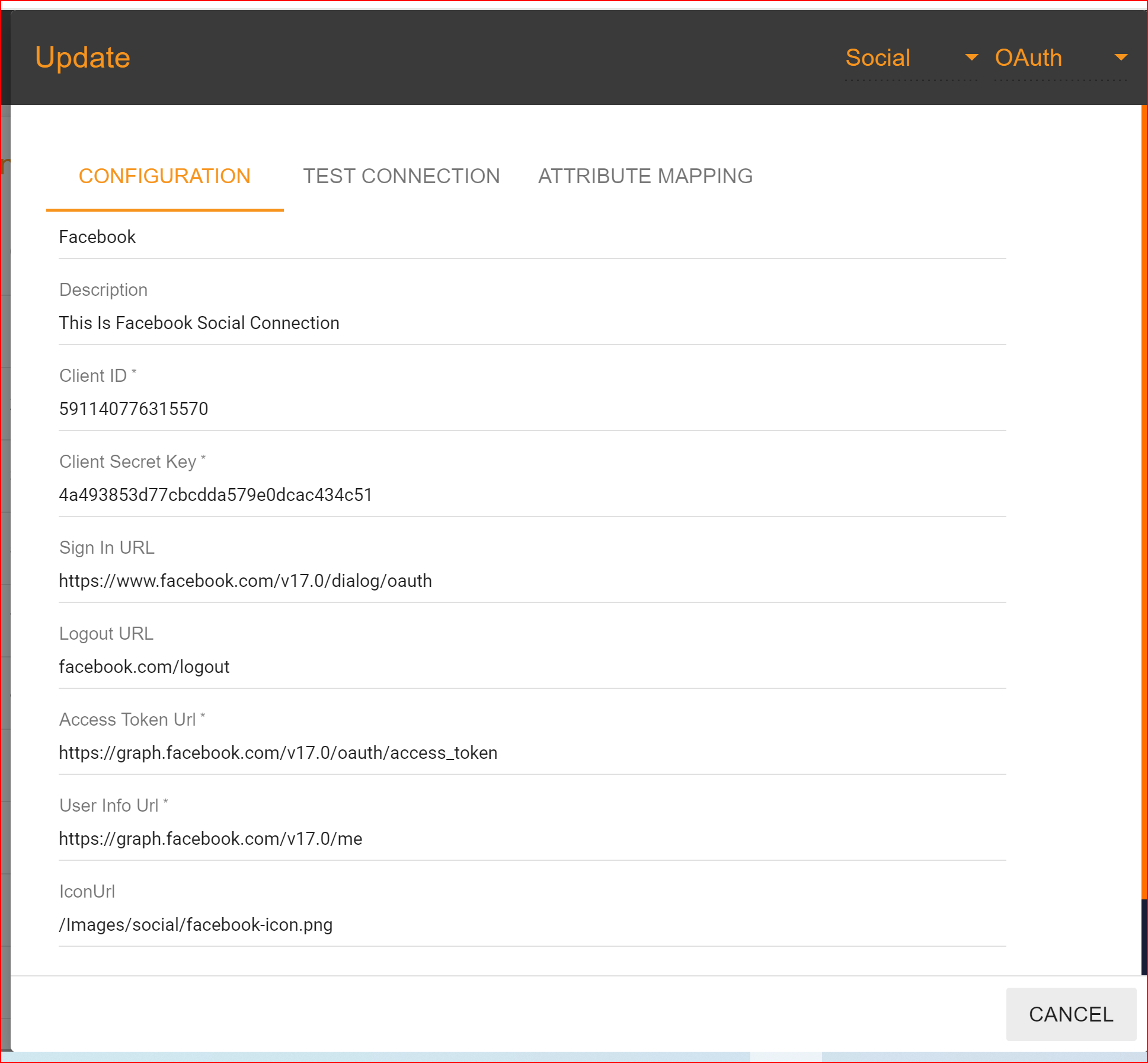Edit the Logout URL field

tap(532, 667)
